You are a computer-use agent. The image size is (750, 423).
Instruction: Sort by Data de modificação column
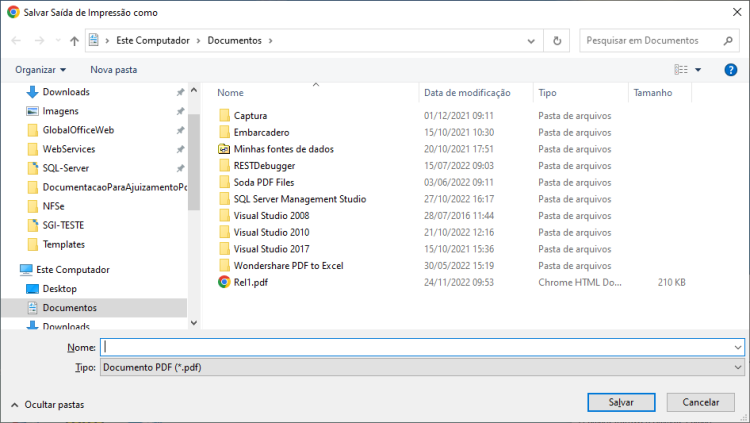coord(467,93)
